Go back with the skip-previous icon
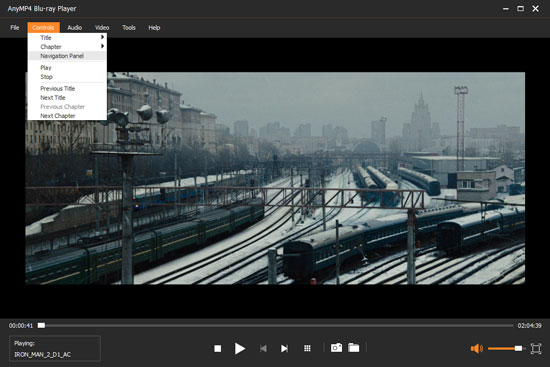Image resolution: width=550 pixels, height=367 pixels. pos(263,348)
